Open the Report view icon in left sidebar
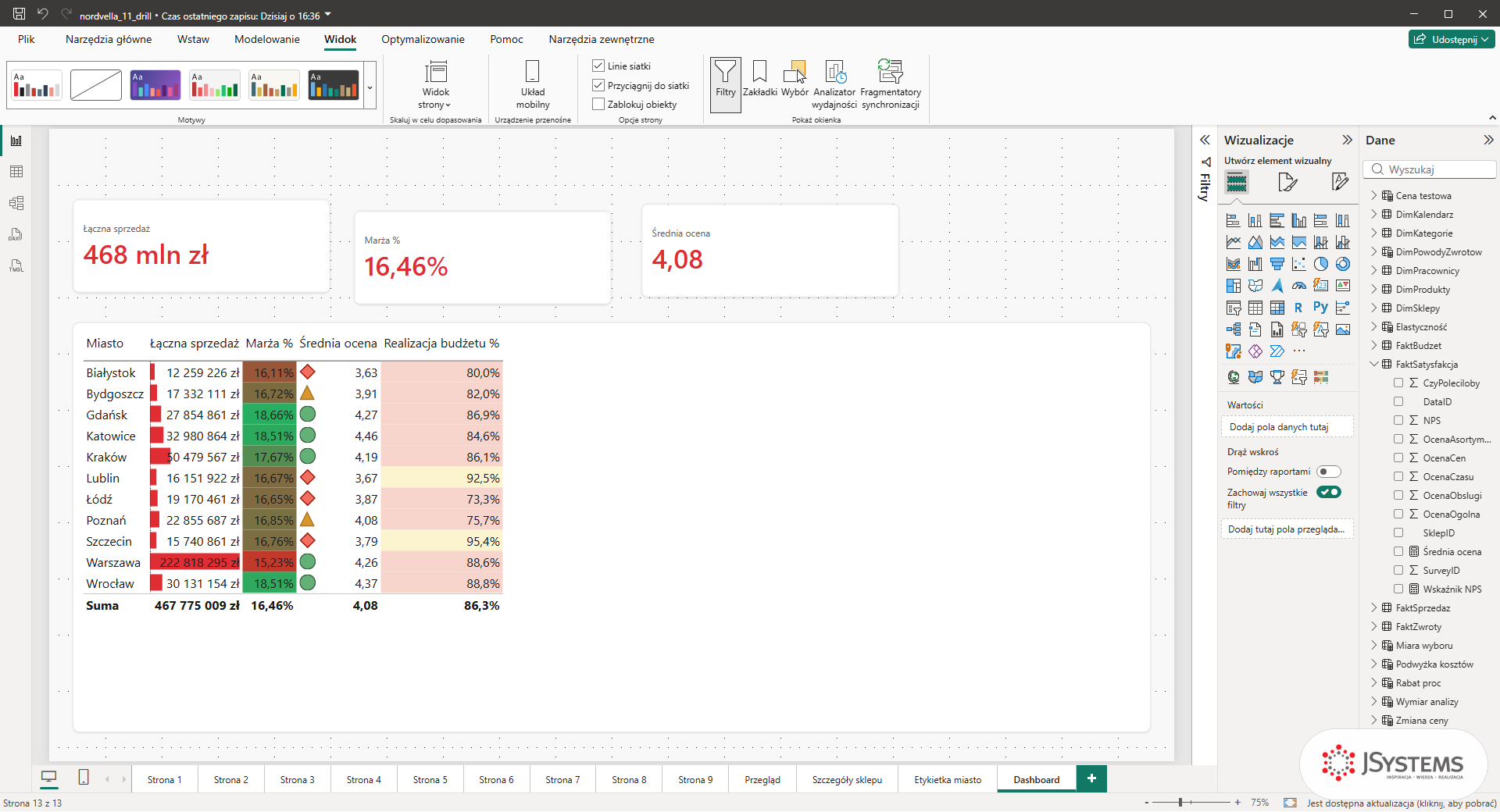This screenshot has height=812, width=1500. (16, 141)
